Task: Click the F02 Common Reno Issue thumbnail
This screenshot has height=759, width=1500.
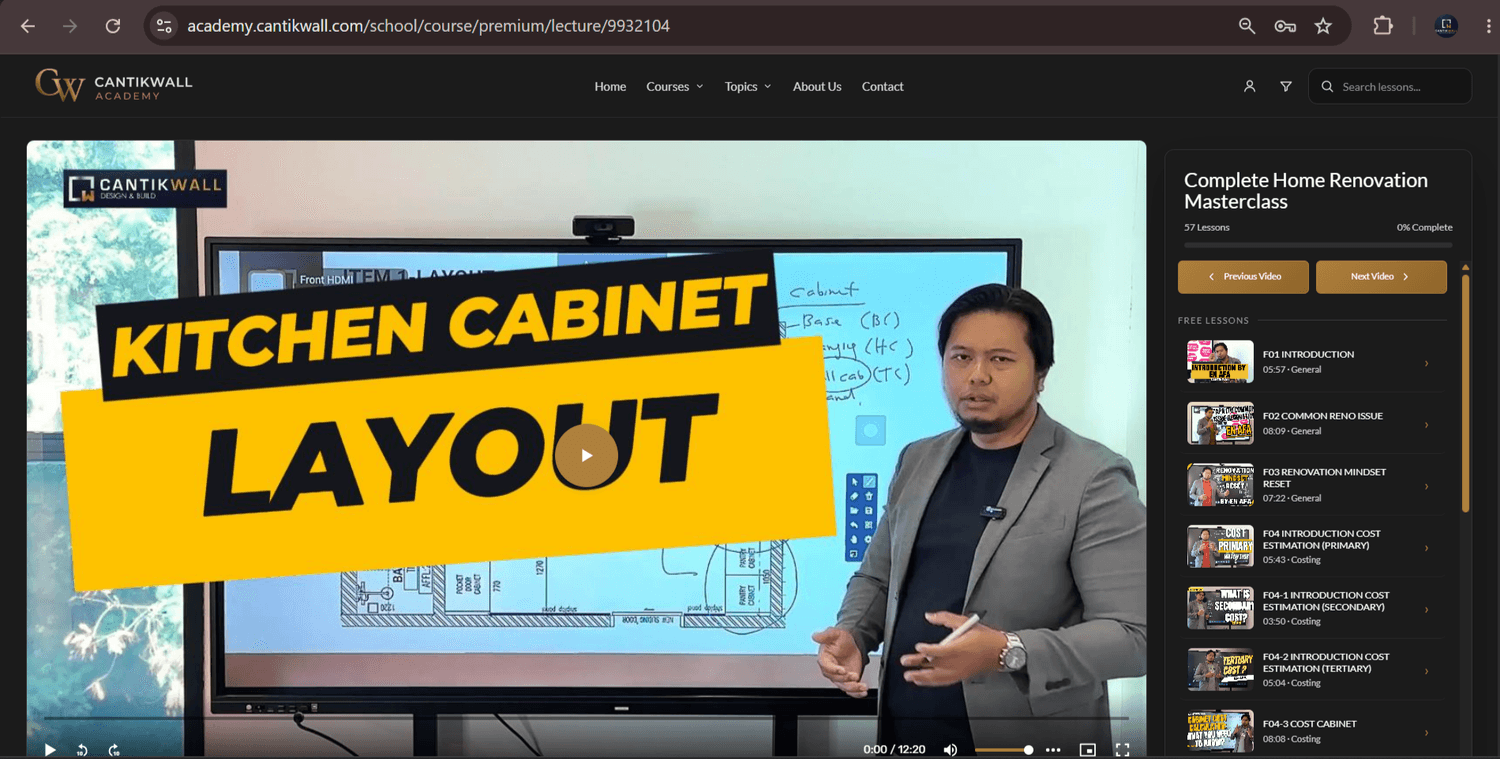Action: pos(1220,423)
